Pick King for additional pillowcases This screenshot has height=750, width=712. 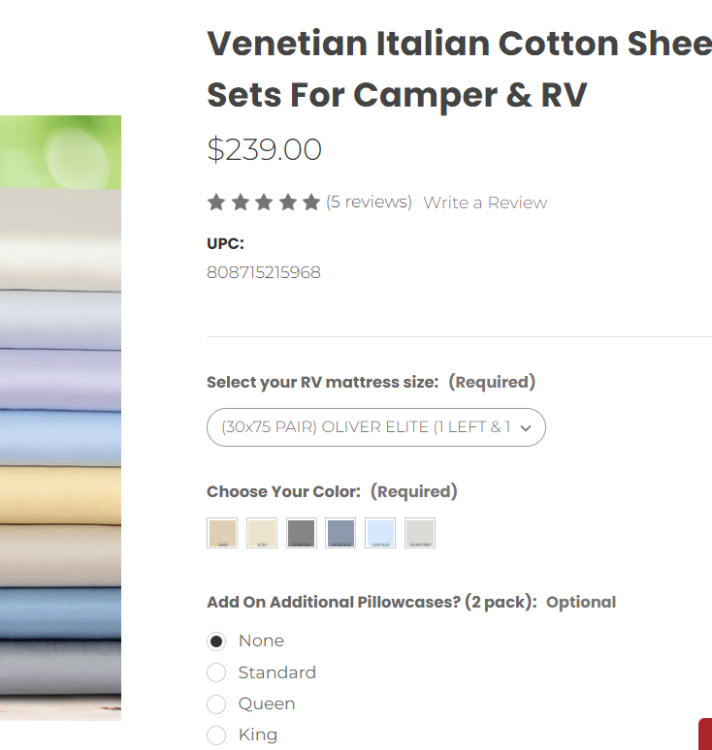point(216,736)
